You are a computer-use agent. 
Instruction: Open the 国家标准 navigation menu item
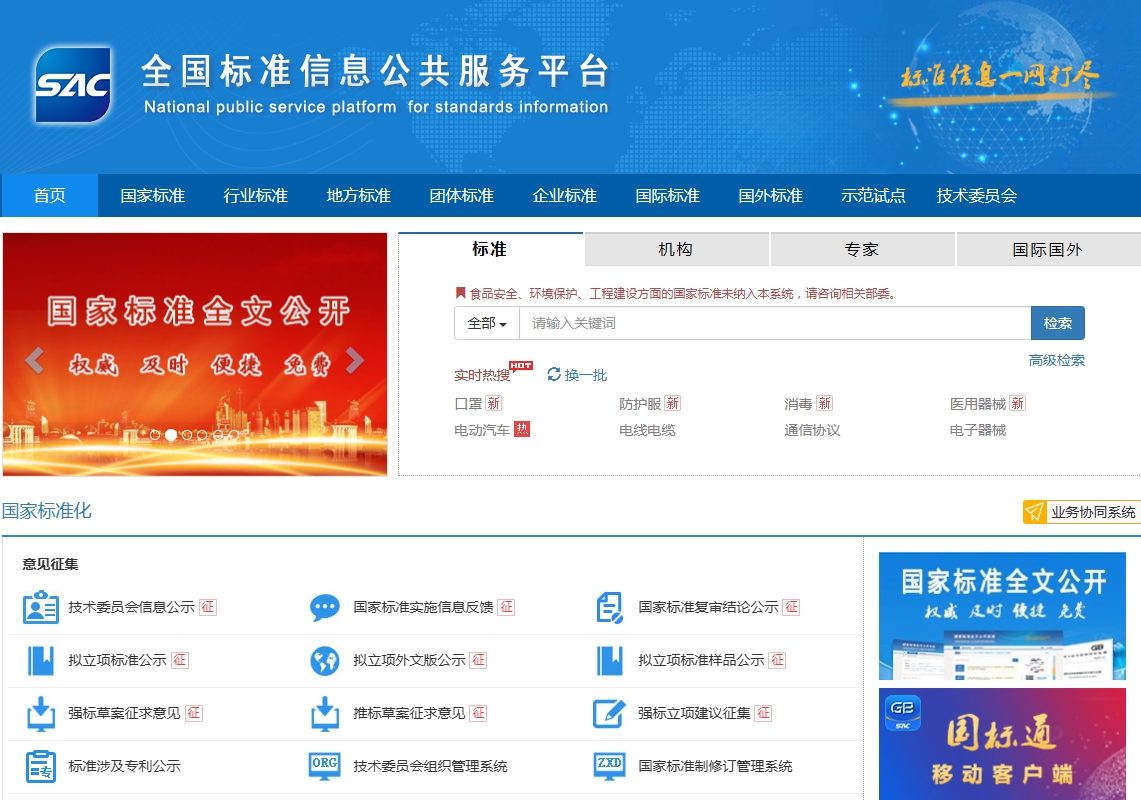click(152, 195)
